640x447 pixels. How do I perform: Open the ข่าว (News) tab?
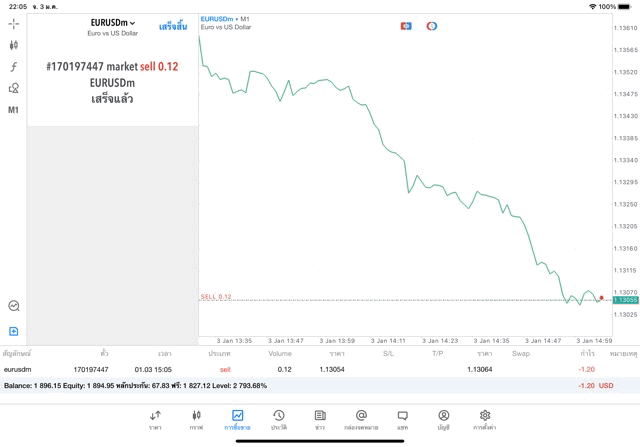click(319, 419)
